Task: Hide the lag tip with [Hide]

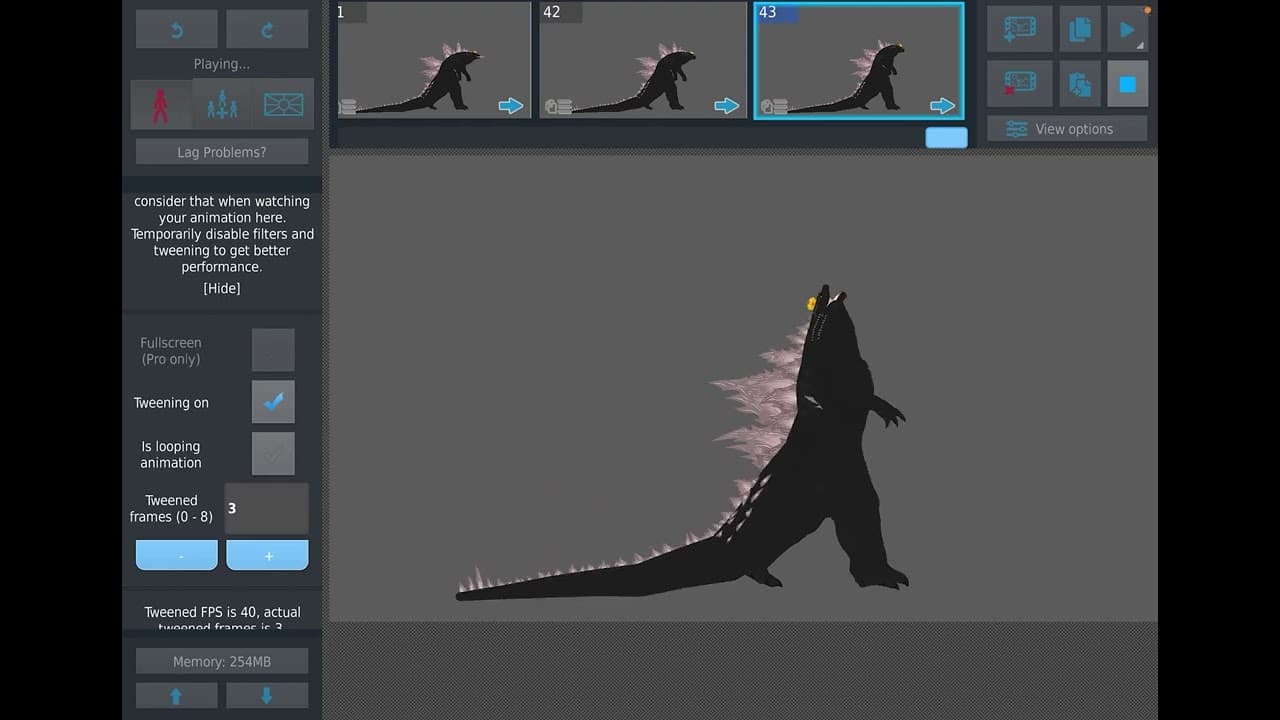Action: (x=222, y=288)
